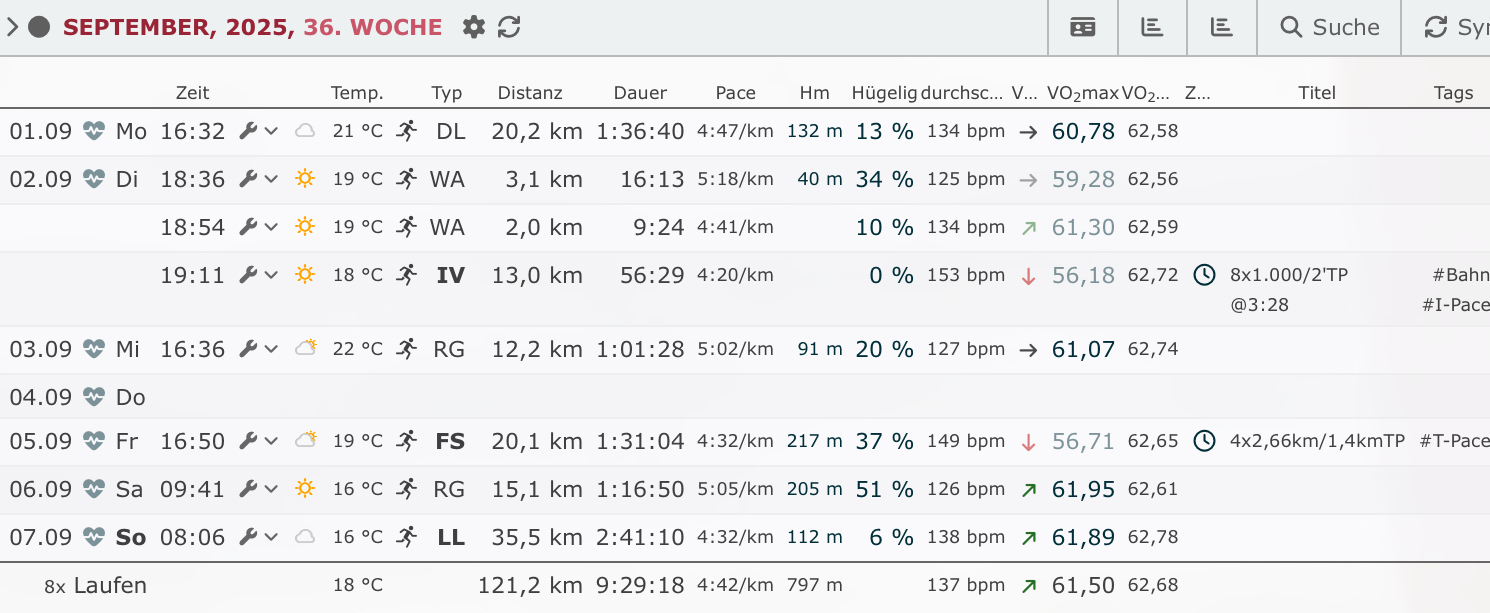Click the clock icon beside 4x2,66km/1,4kmTP

pos(1204,441)
